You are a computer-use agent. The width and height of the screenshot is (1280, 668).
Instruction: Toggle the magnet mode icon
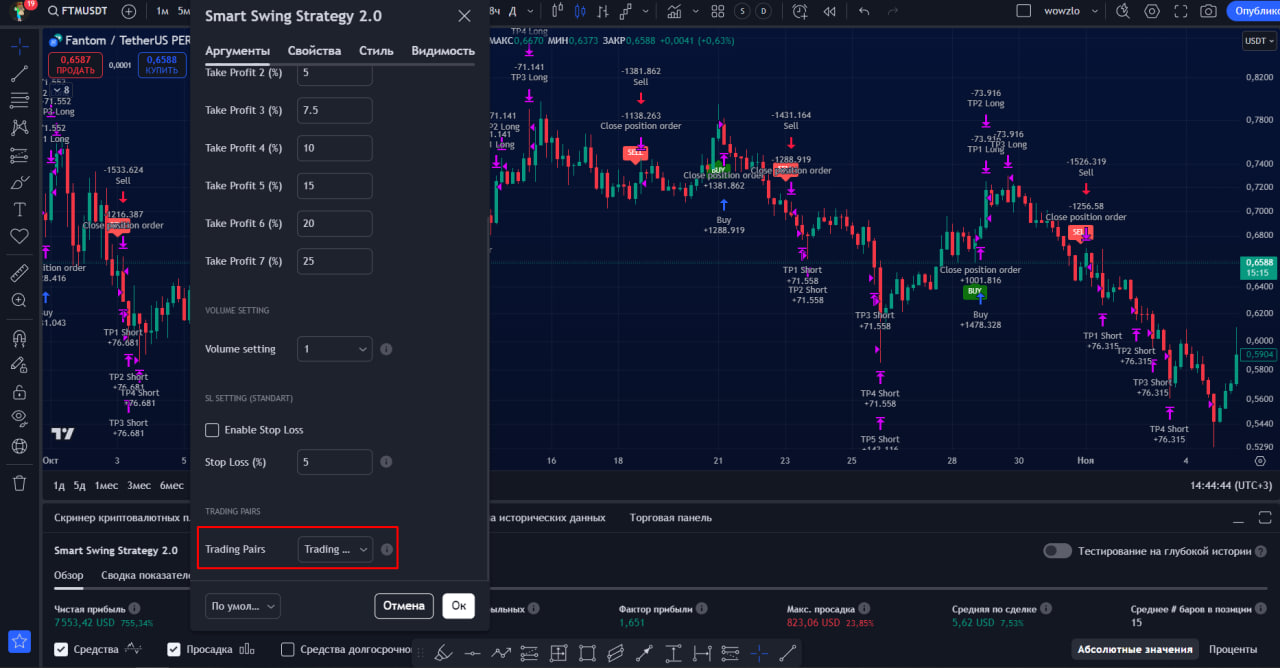(19, 337)
